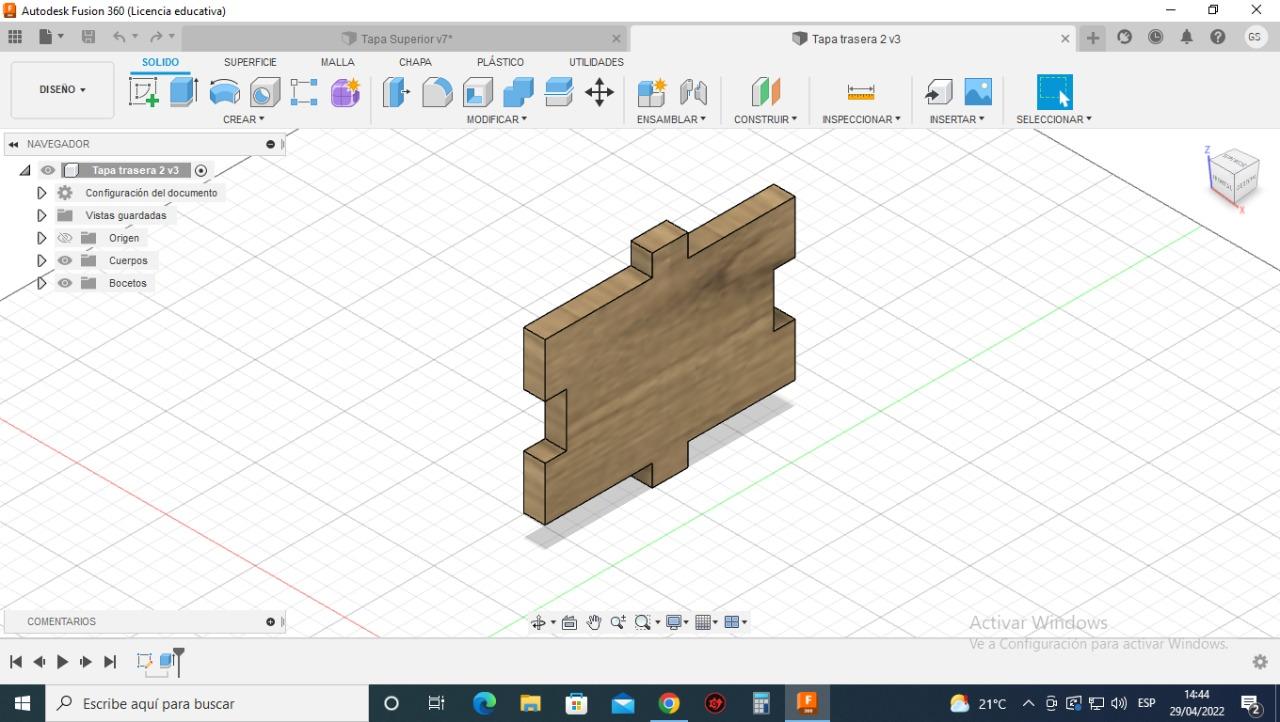The image size is (1280, 722).
Task: Switch to the SUPERFICIE ribbon tab
Action: pyautogui.click(x=250, y=62)
